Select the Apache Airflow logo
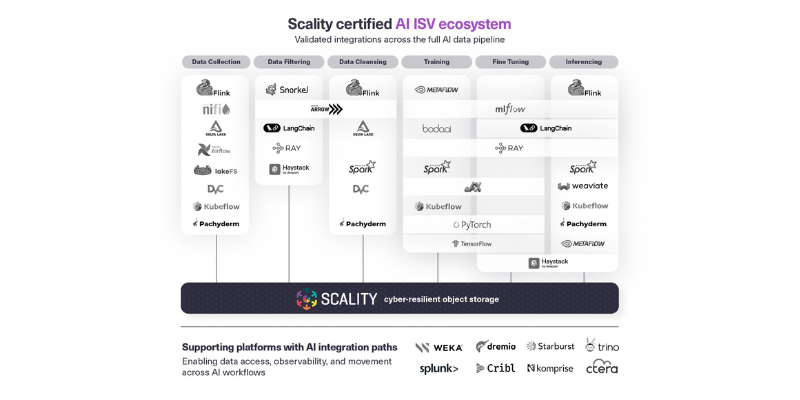Image resolution: width=800 pixels, height=400 pixels. tap(215, 149)
